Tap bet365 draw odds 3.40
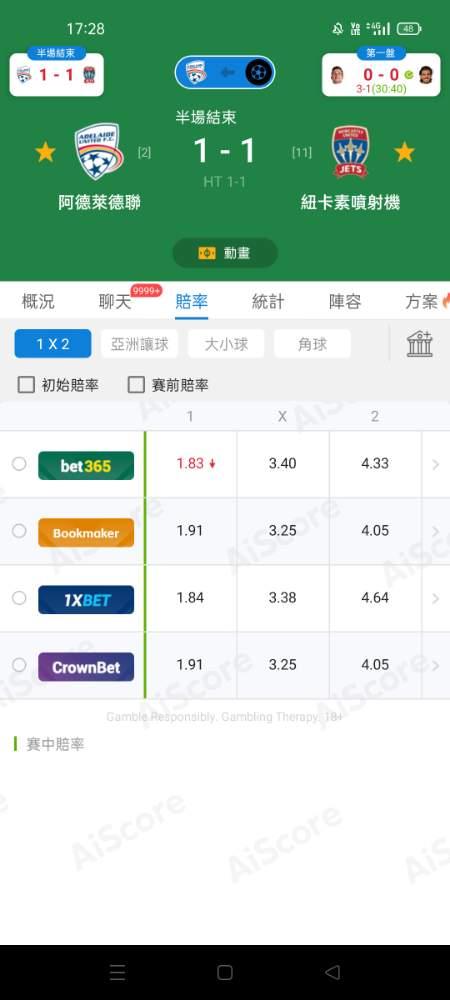450x1000 pixels. pyautogui.click(x=282, y=464)
